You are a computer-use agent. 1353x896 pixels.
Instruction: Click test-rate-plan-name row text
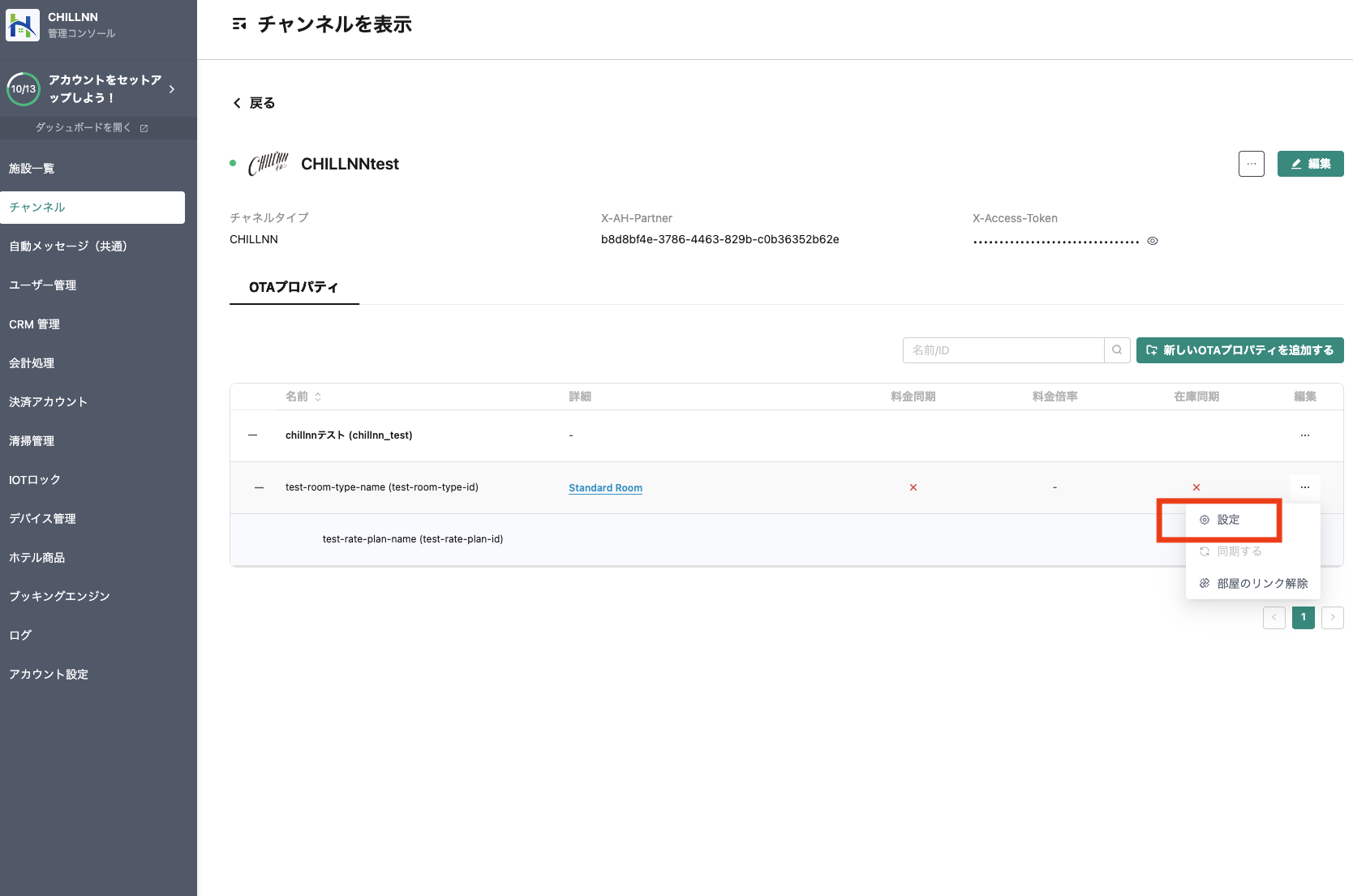pyautogui.click(x=413, y=539)
